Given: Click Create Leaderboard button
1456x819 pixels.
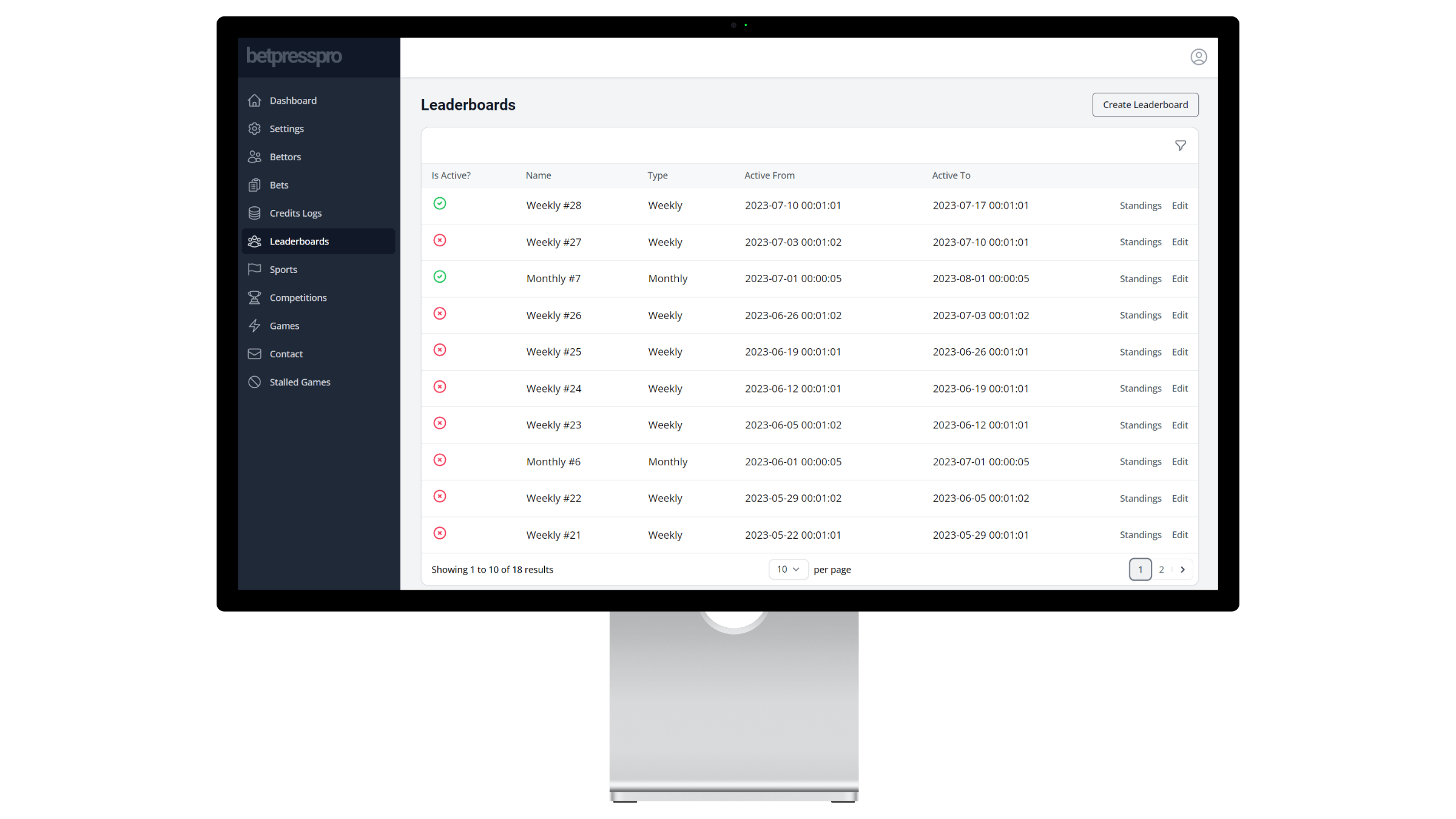Looking at the screenshot, I should (1145, 104).
